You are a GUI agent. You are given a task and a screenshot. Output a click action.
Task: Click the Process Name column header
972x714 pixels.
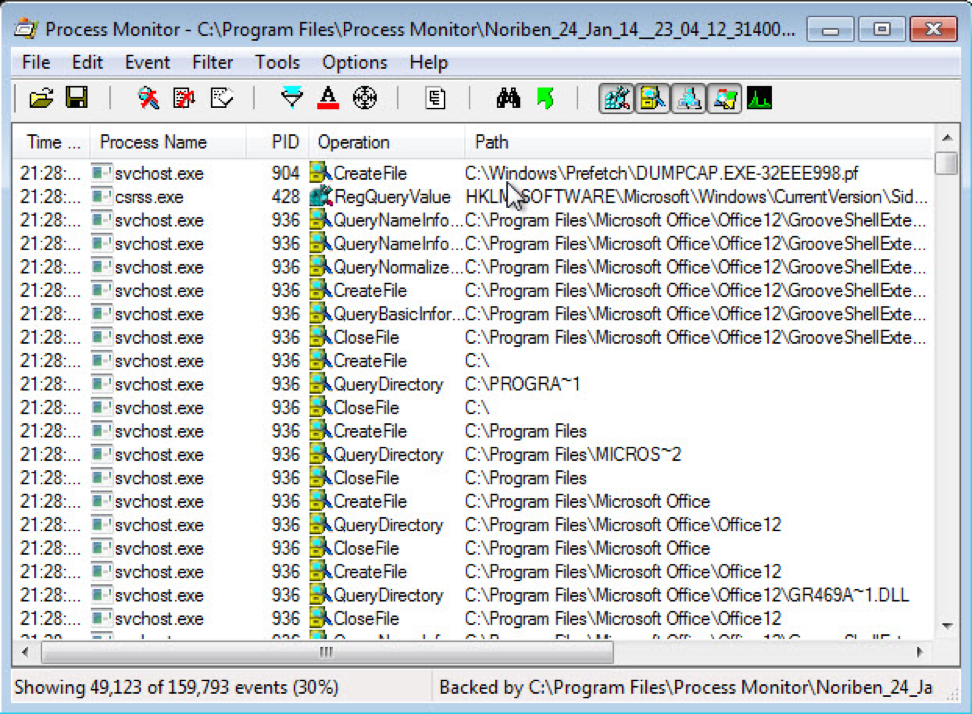point(153,142)
